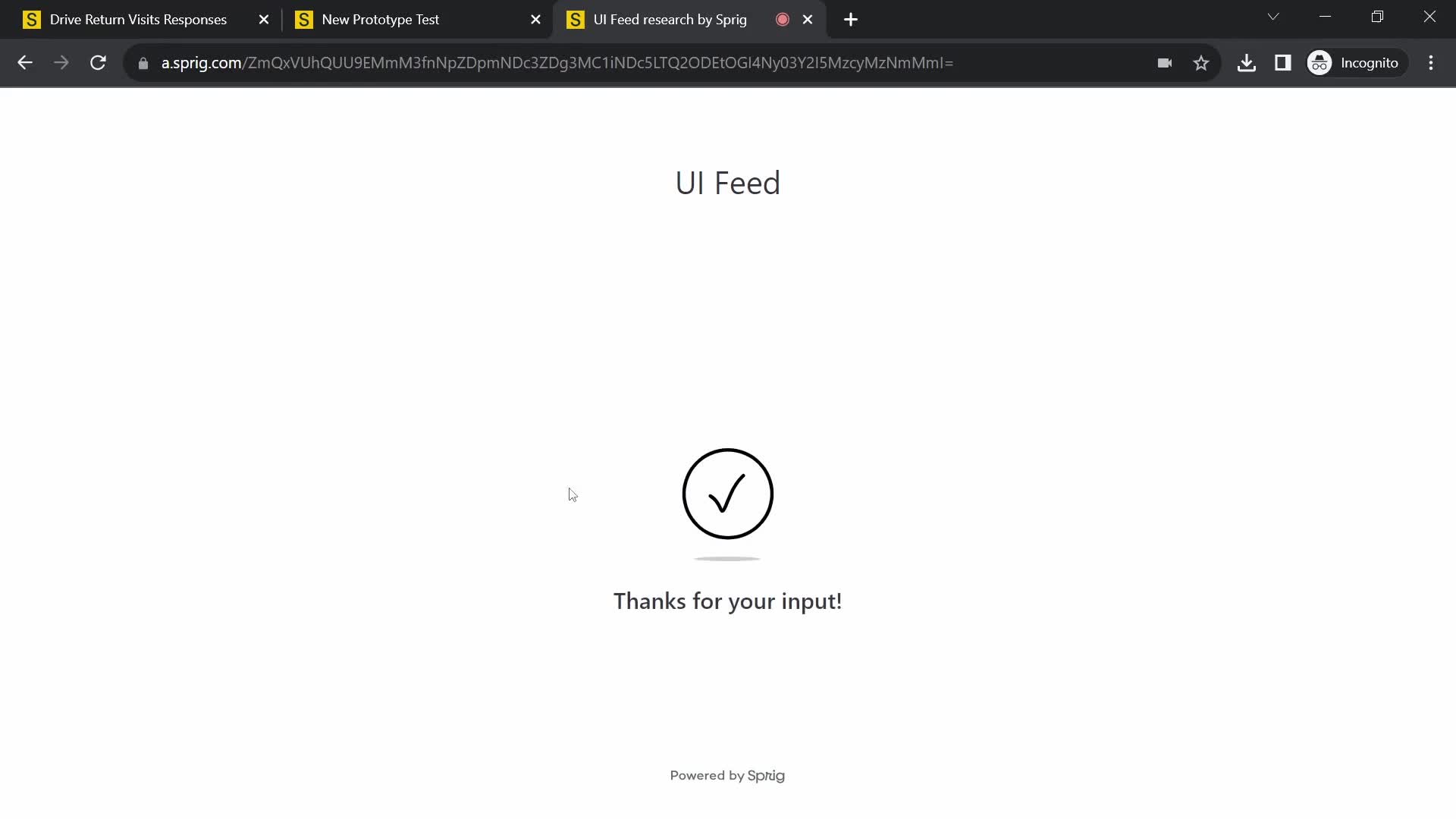
Task: Click the new tab plus button
Action: [x=849, y=19]
